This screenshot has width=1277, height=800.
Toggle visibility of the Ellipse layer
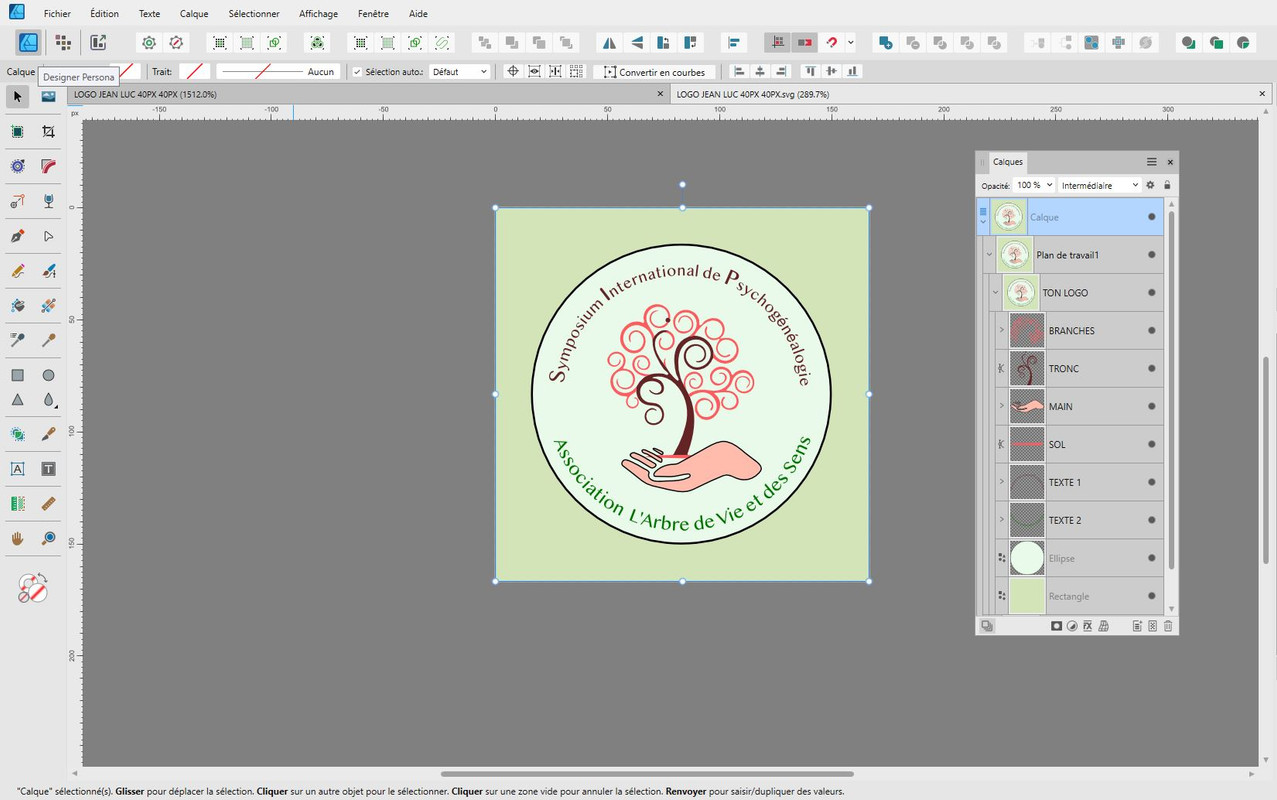(x=1152, y=558)
